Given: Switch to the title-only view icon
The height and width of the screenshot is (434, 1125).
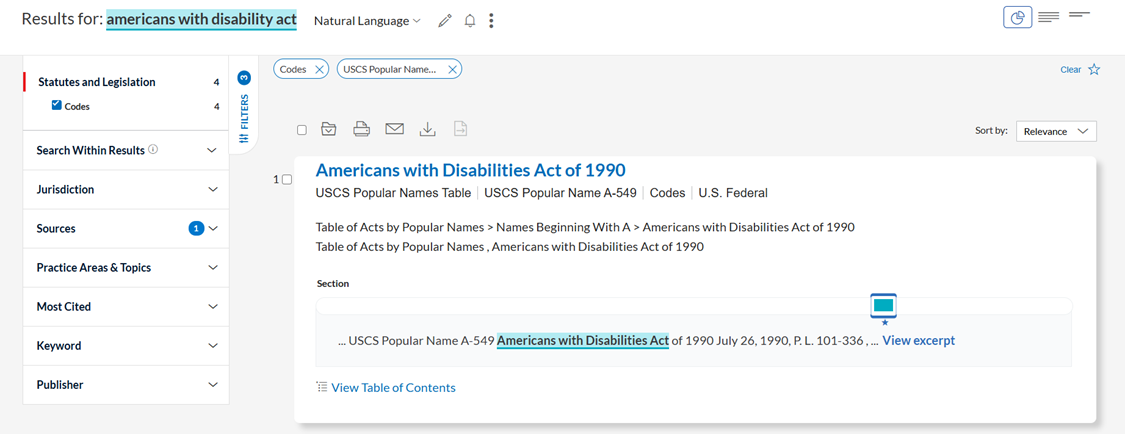Looking at the screenshot, I should (1079, 14).
